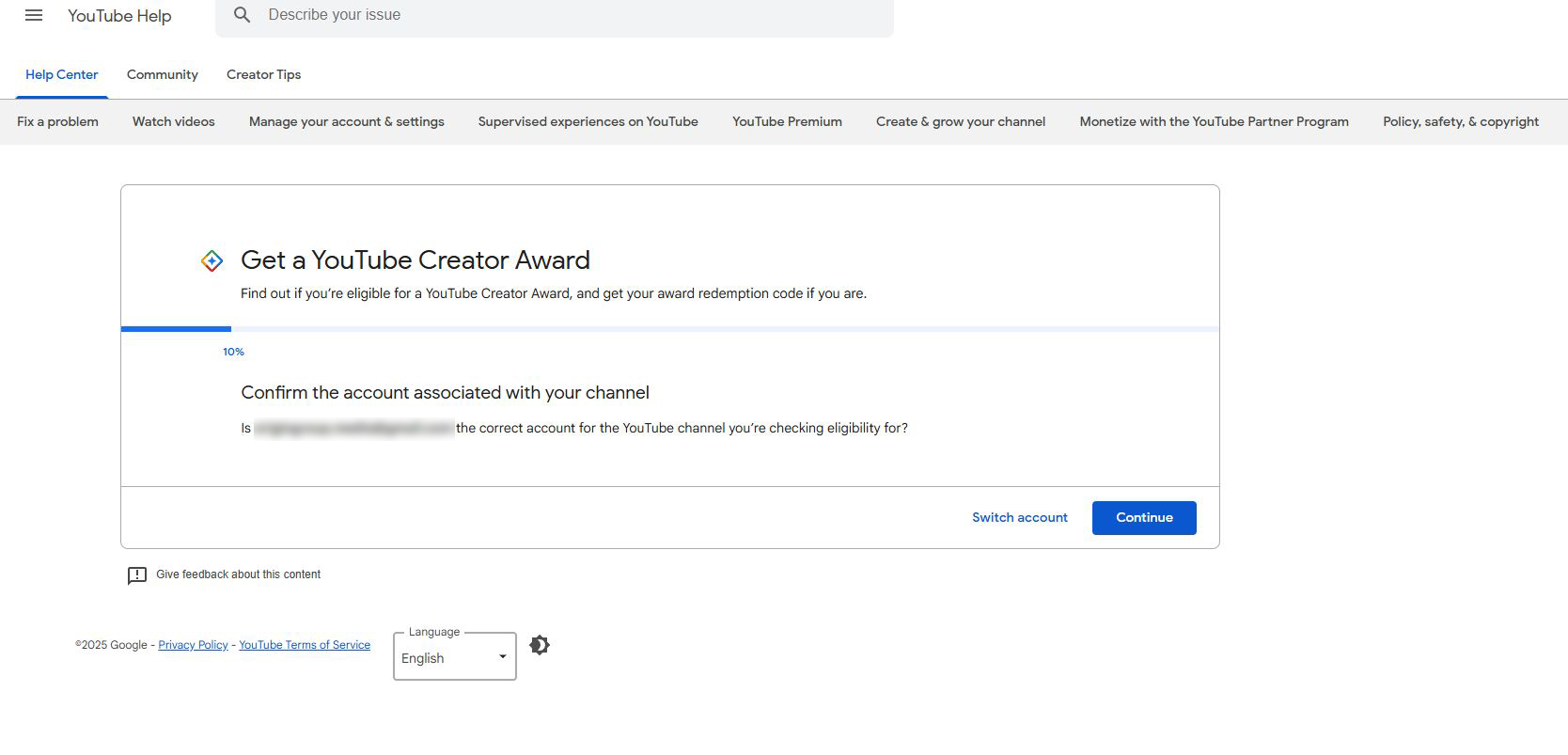Switch to the Community tab

pos(163,75)
